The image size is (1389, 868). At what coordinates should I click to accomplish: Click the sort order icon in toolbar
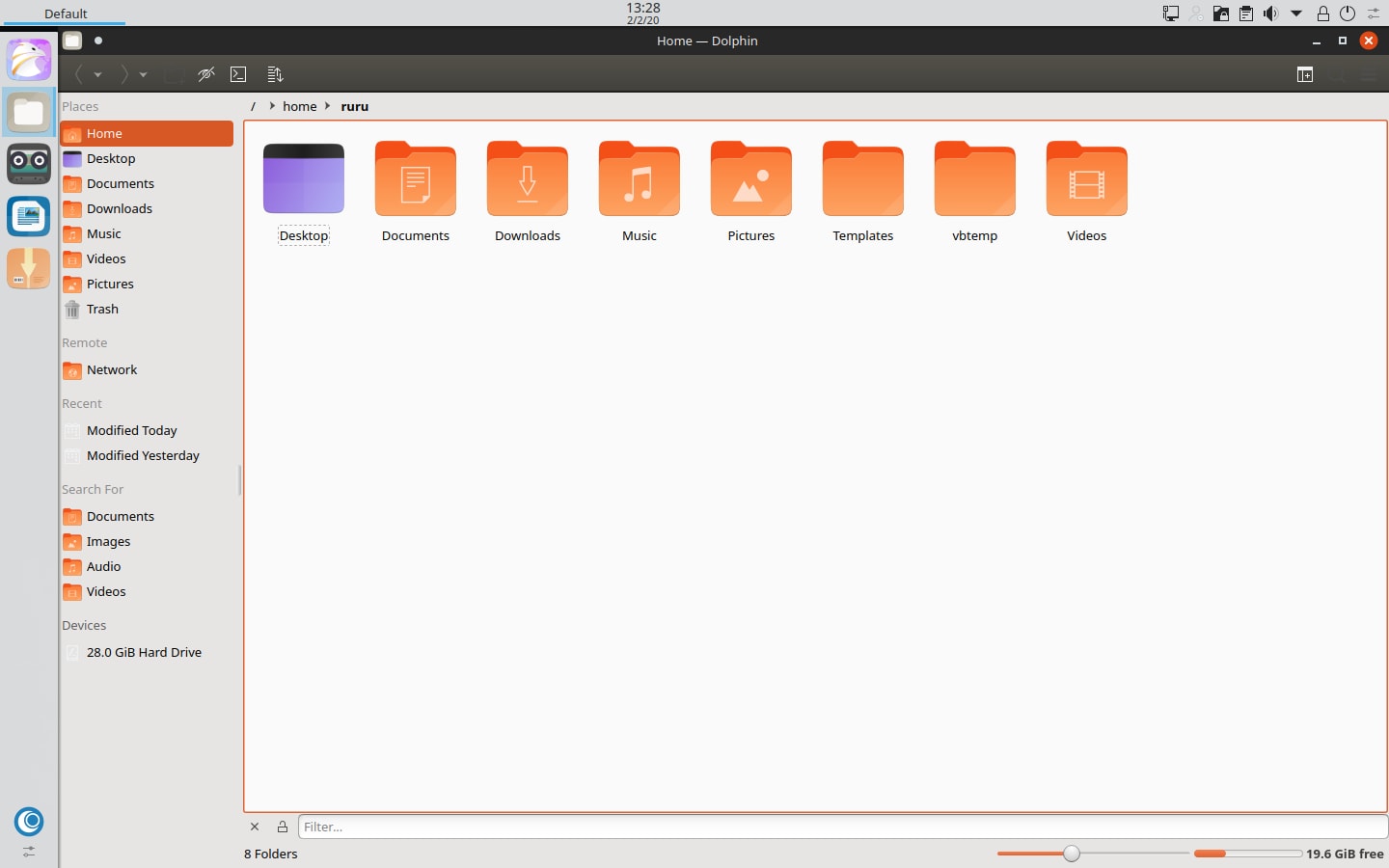point(275,74)
